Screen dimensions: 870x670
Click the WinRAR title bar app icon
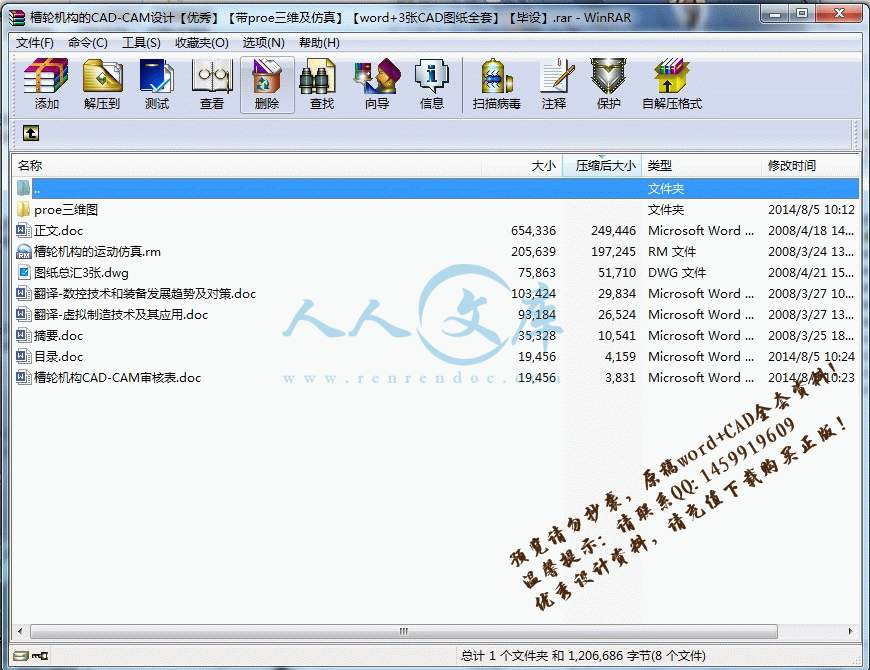pyautogui.click(x=17, y=18)
